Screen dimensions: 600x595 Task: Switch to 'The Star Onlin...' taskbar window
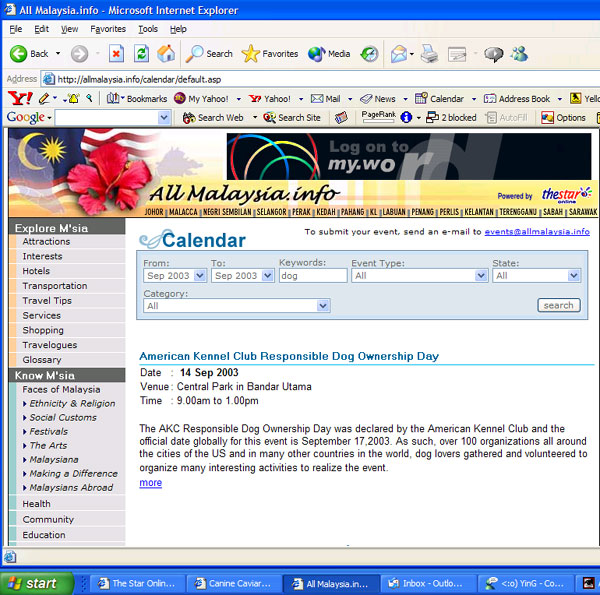[138, 584]
